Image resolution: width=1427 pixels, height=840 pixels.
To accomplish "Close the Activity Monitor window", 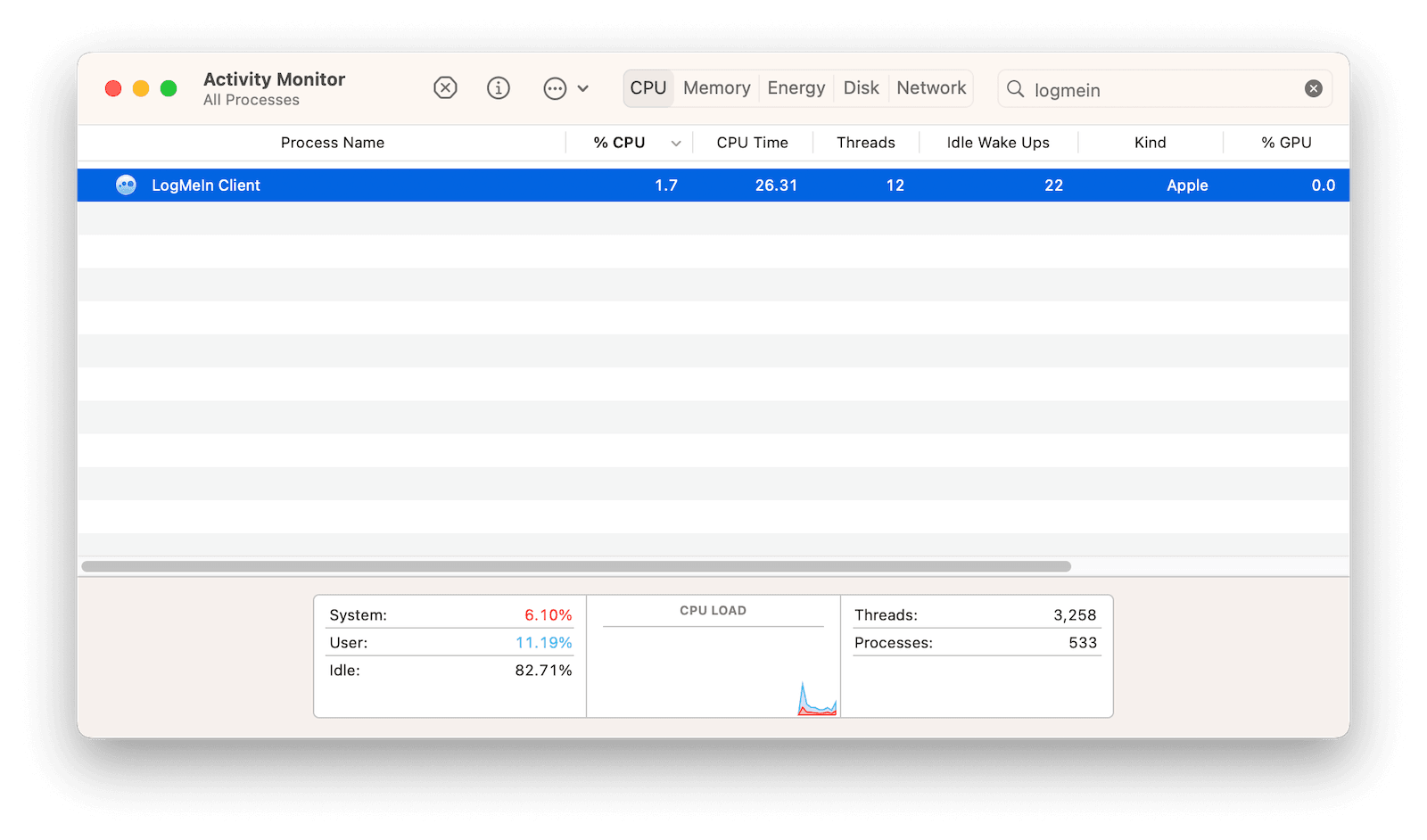I will click(113, 88).
